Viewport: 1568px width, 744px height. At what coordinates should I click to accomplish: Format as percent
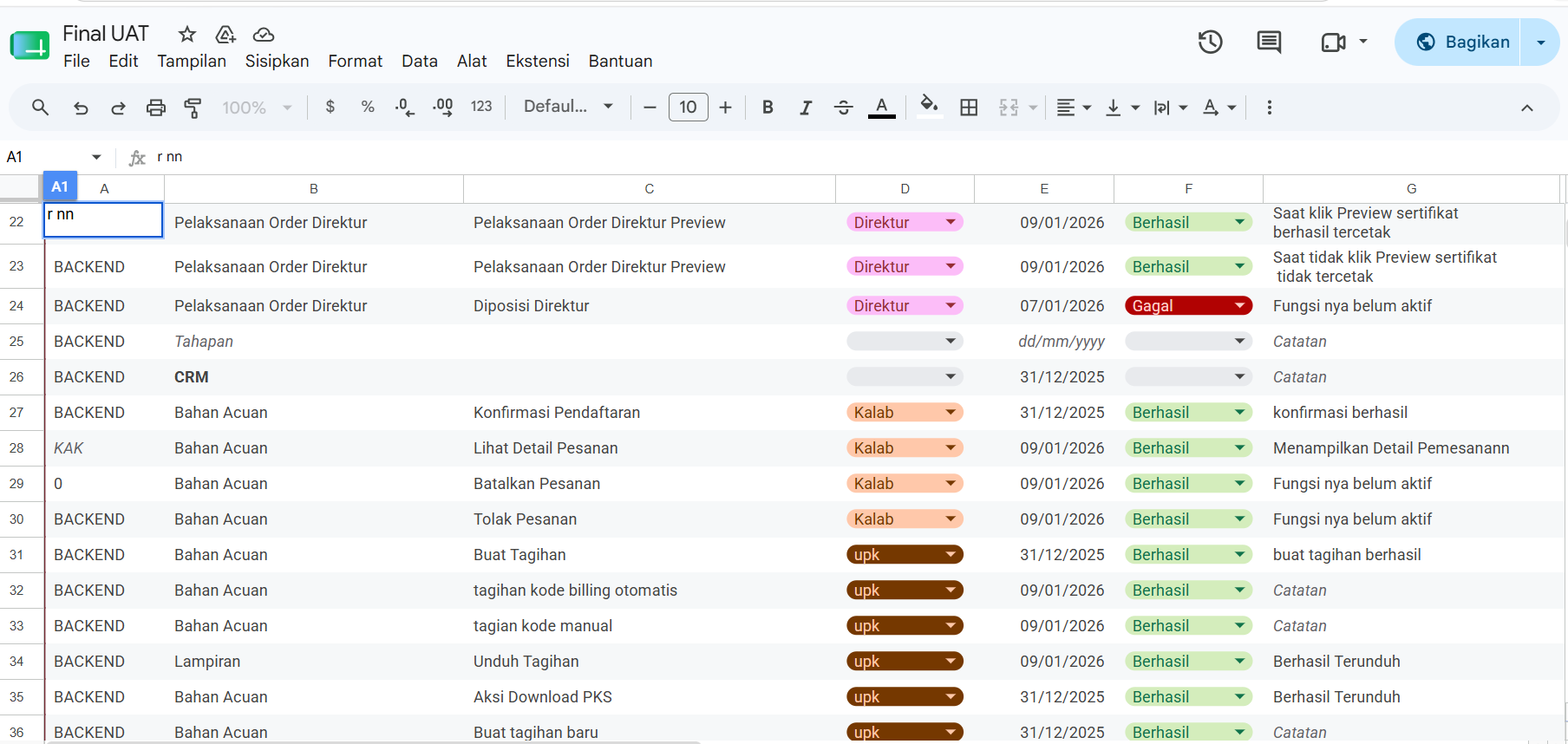pos(368,107)
